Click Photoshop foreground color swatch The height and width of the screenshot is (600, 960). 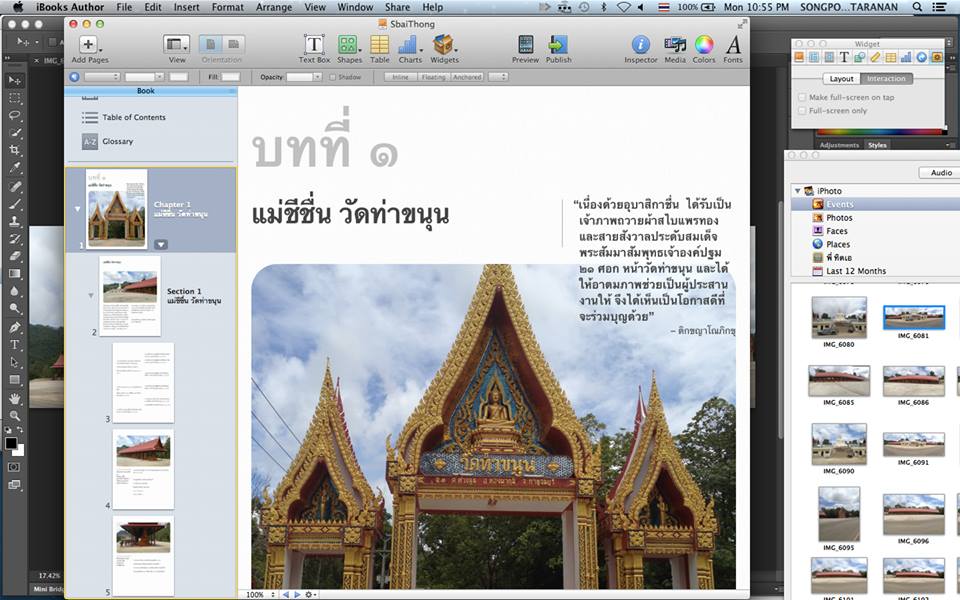point(11,443)
